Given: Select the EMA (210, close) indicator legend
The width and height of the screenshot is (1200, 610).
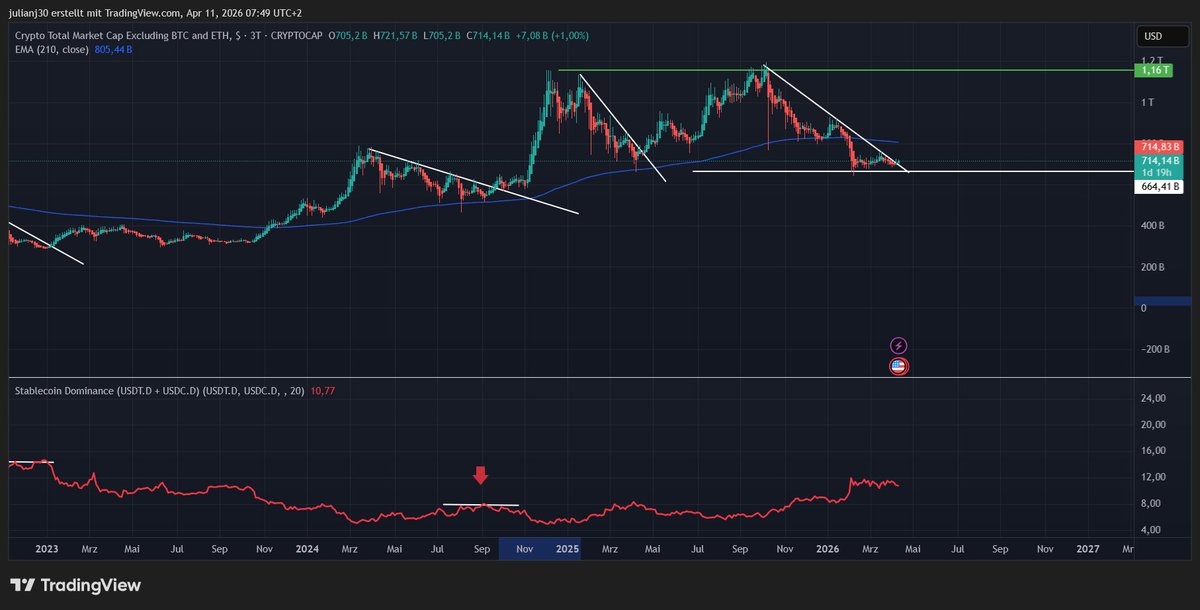Looking at the screenshot, I should [x=50, y=49].
